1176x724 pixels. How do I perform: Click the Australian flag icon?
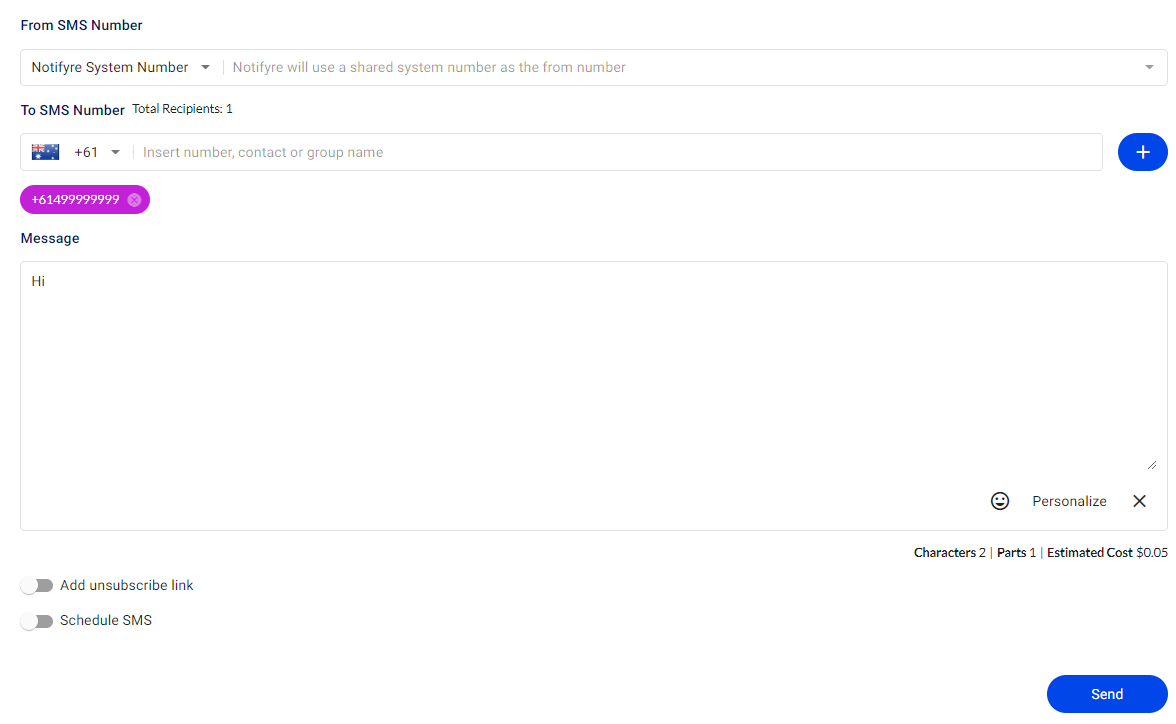[x=45, y=152]
